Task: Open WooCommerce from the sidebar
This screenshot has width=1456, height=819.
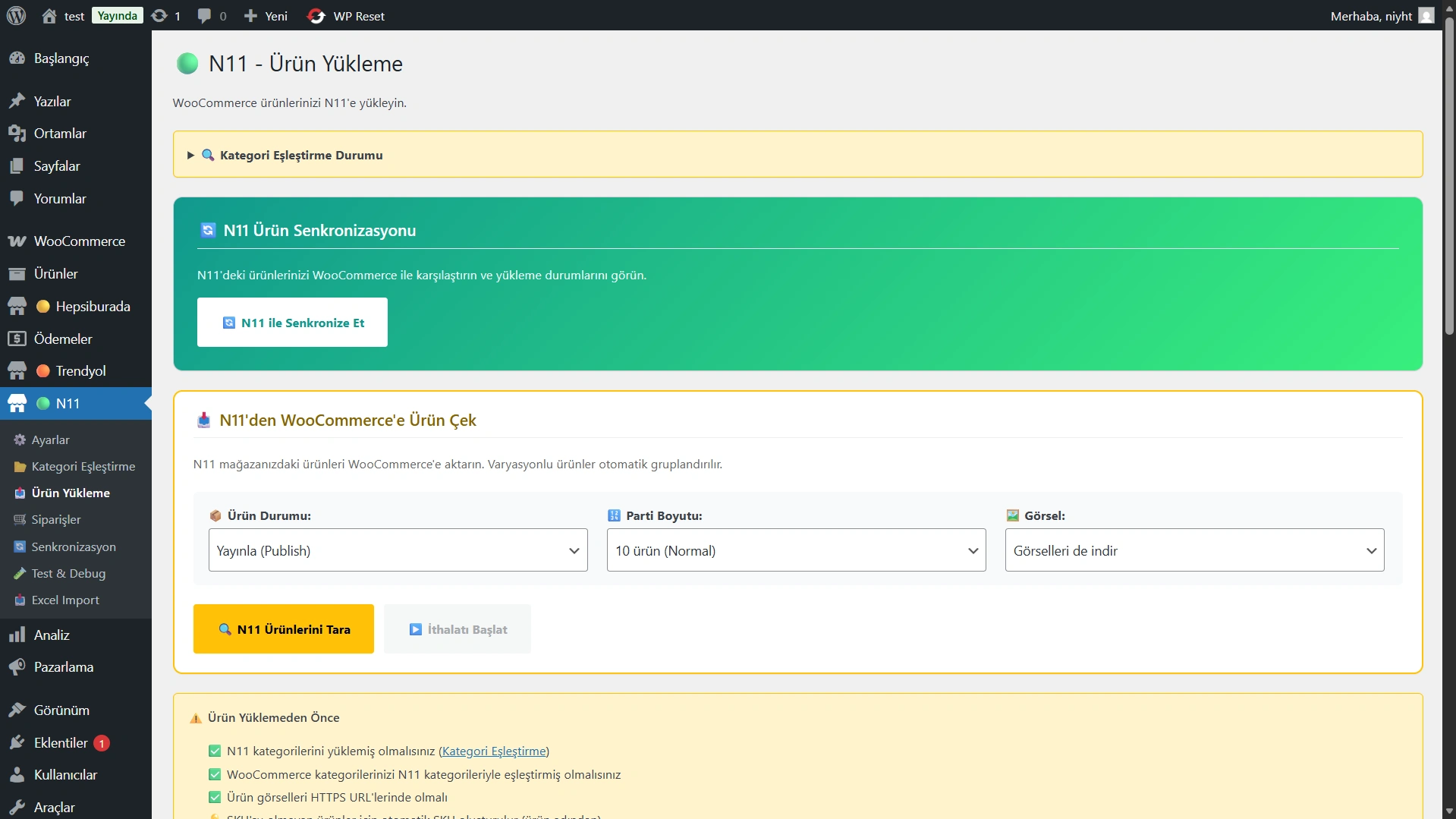Action: click(79, 241)
